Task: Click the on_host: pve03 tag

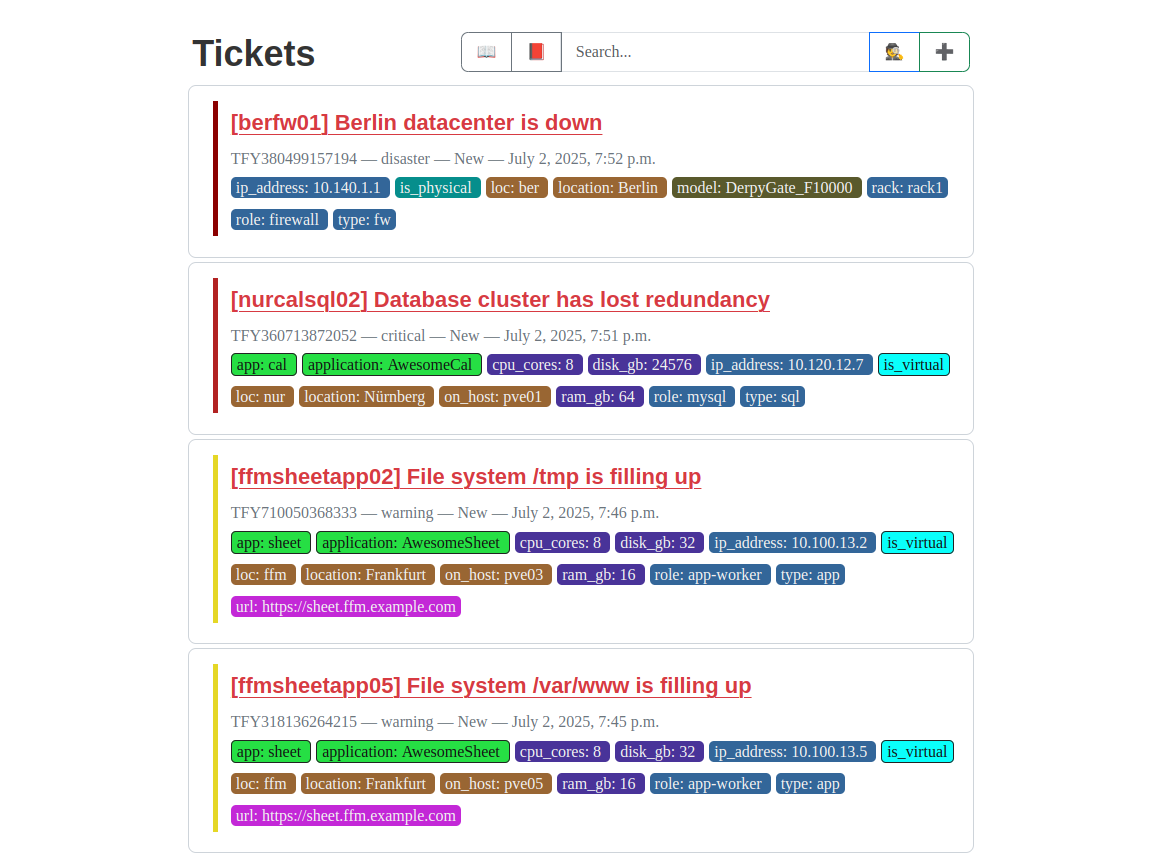Action: click(x=495, y=575)
